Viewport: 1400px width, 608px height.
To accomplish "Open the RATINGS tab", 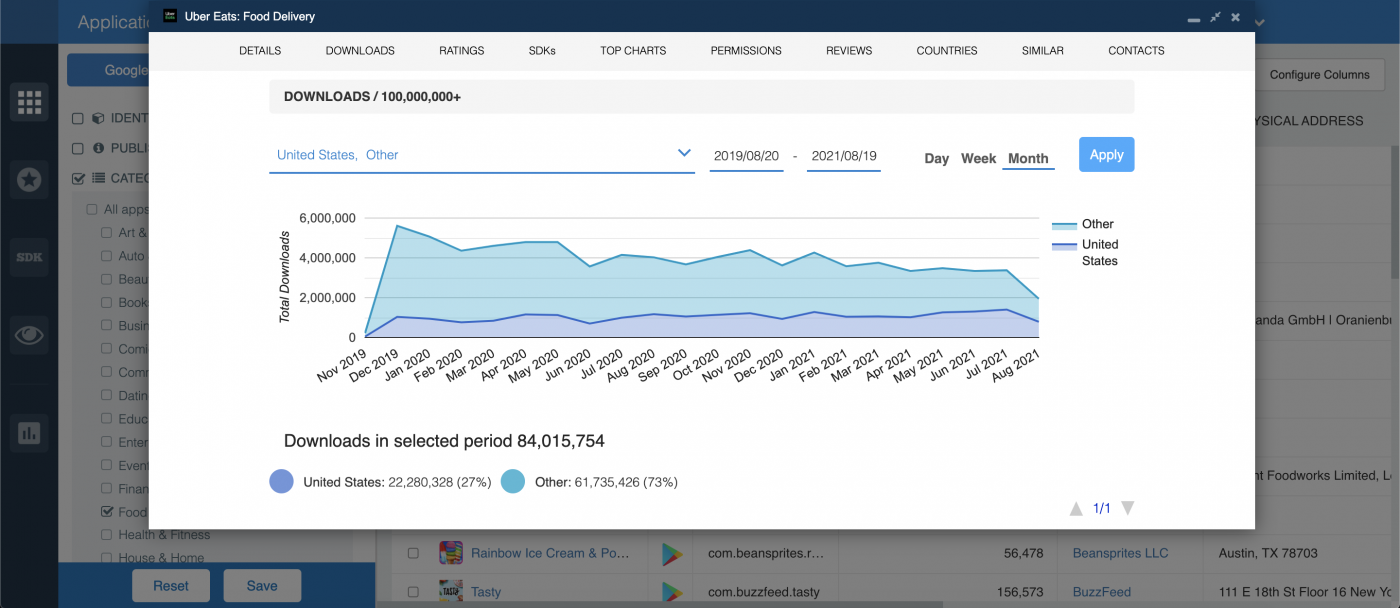I will 462,50.
